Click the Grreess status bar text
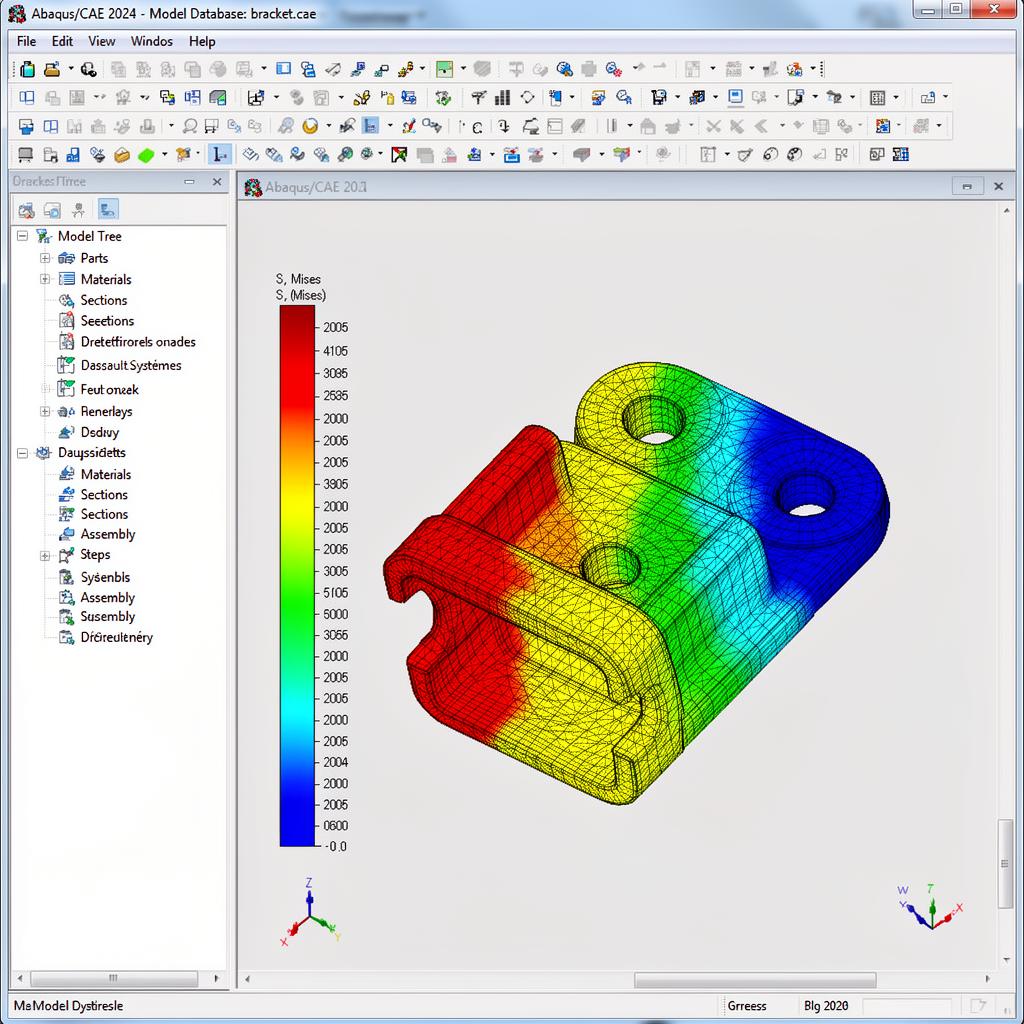1024x1024 pixels. tap(746, 1006)
